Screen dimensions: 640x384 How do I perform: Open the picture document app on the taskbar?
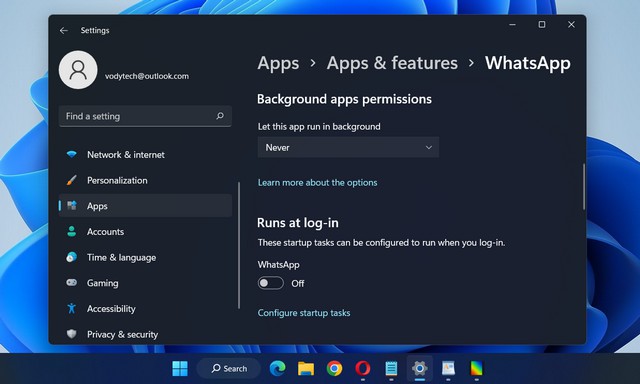pyautogui.click(x=448, y=368)
